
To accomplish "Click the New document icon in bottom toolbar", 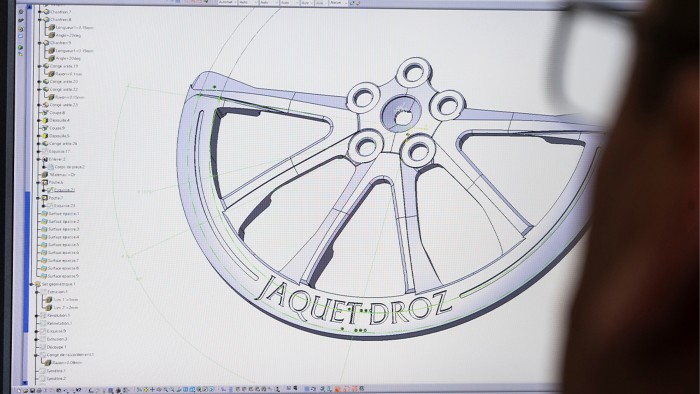I will click(19, 390).
